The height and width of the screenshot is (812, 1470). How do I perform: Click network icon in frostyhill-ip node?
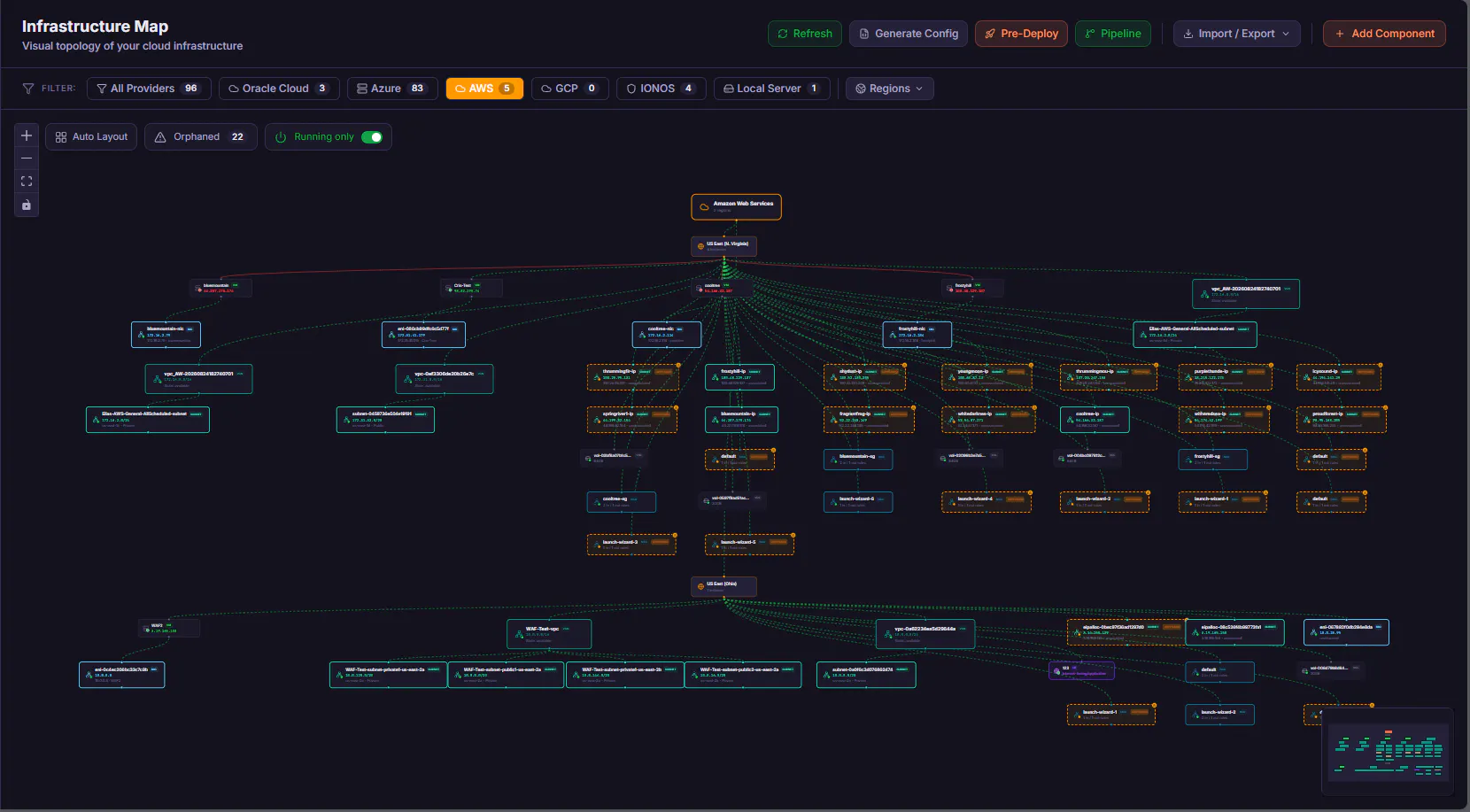click(x=715, y=378)
